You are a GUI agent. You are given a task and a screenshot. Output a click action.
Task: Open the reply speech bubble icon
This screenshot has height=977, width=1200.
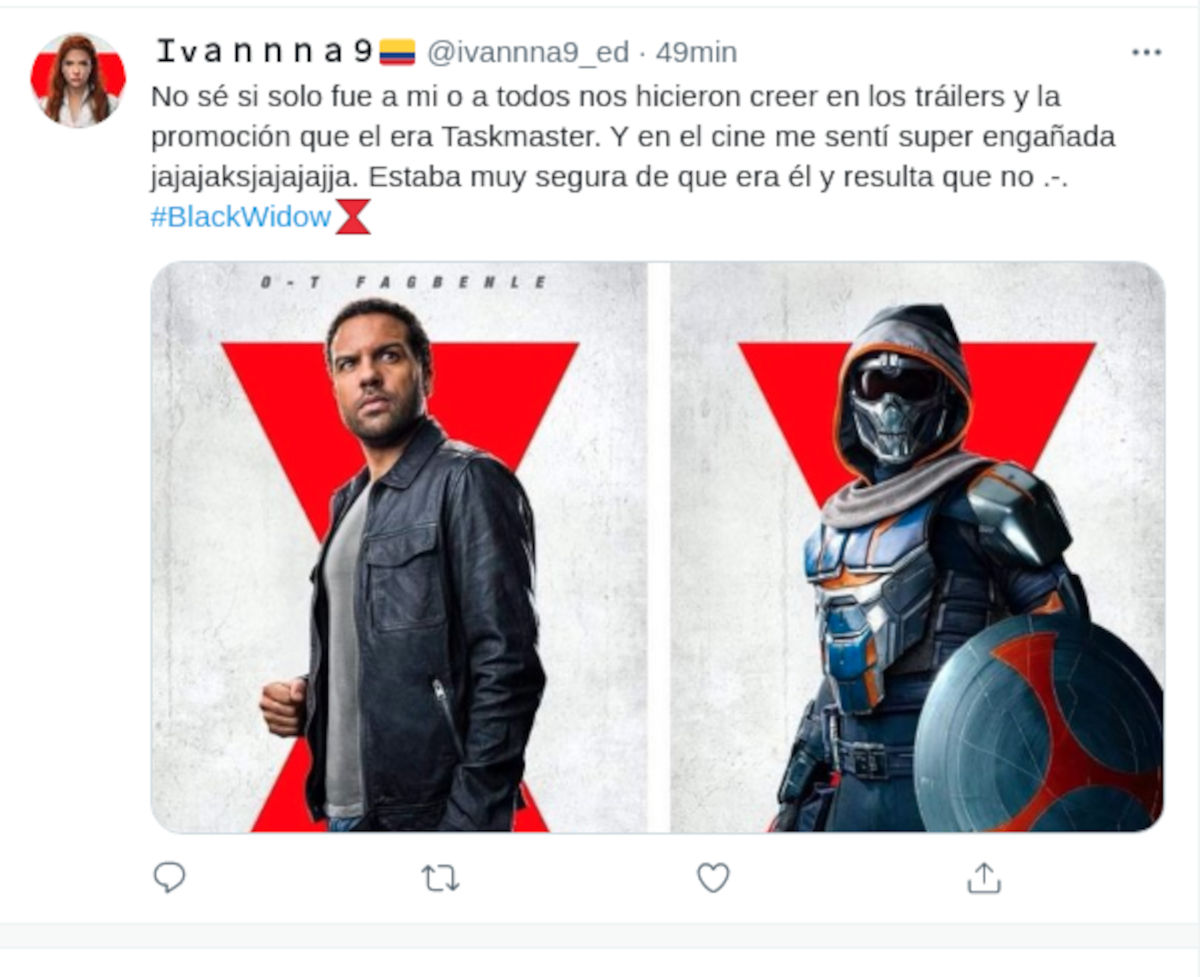(170, 878)
